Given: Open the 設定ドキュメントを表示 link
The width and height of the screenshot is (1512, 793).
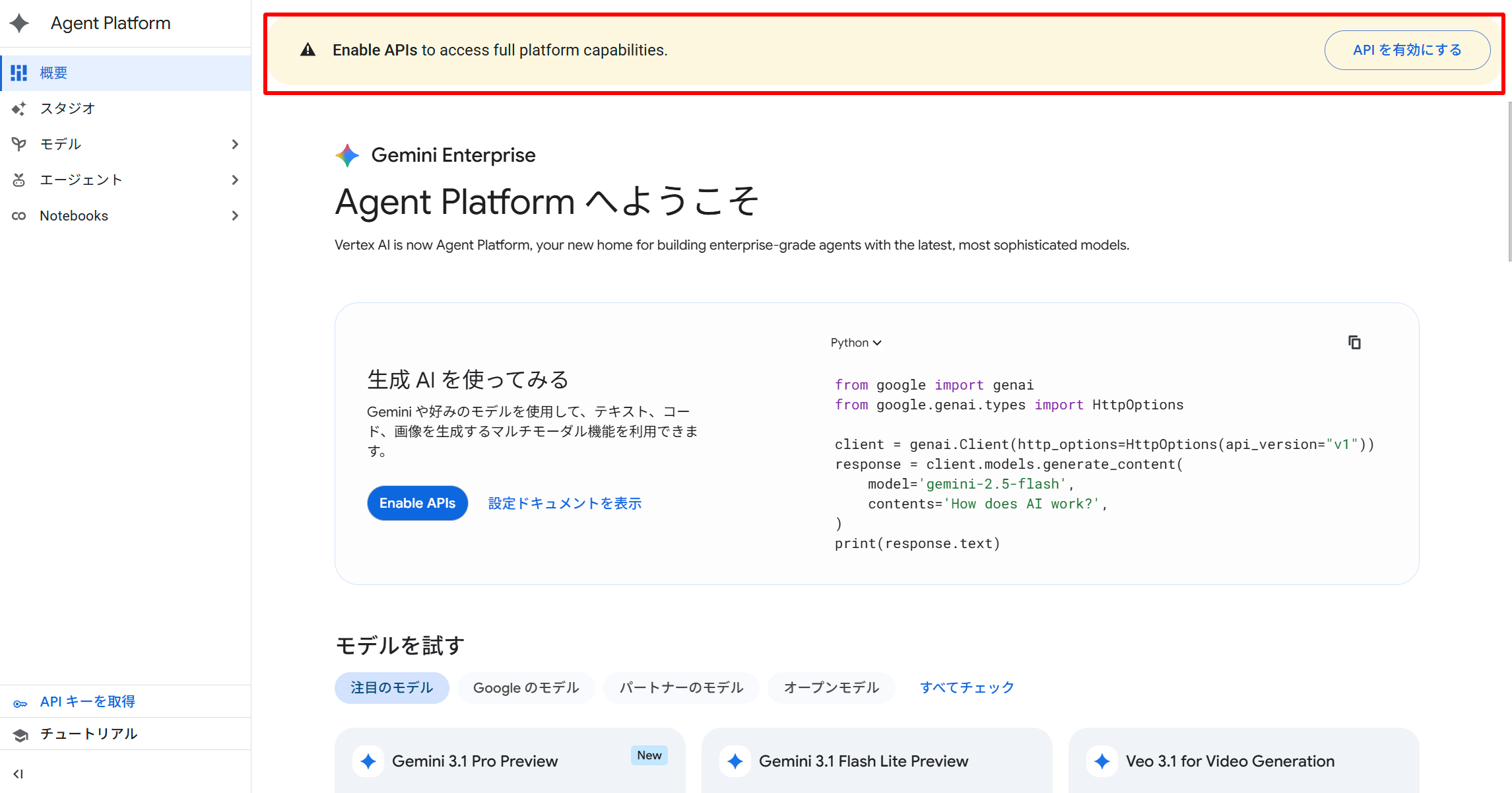Looking at the screenshot, I should (564, 503).
